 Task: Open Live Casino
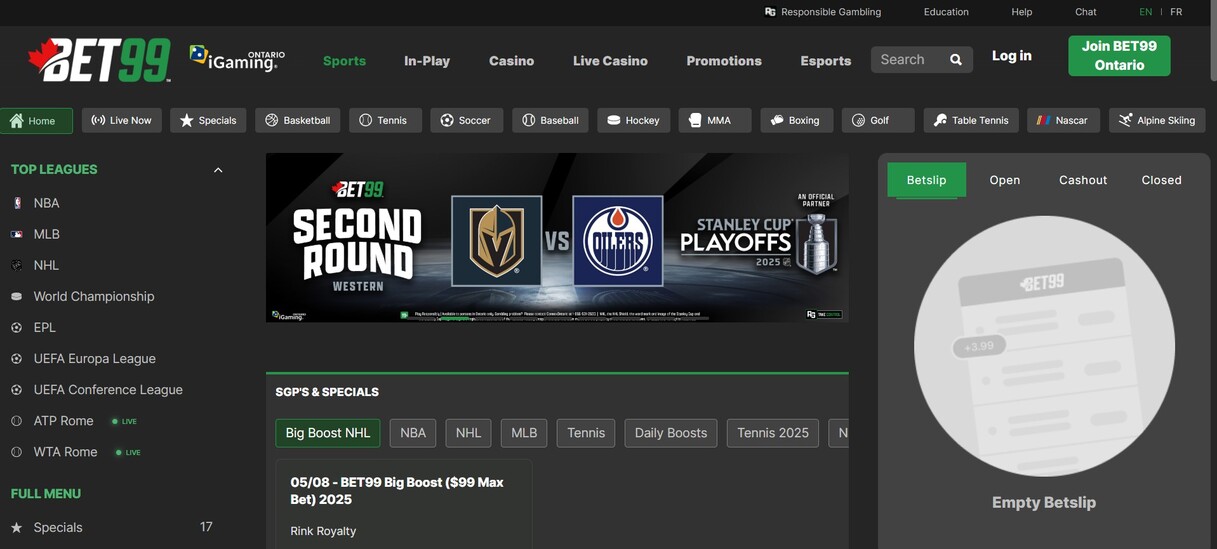point(610,61)
